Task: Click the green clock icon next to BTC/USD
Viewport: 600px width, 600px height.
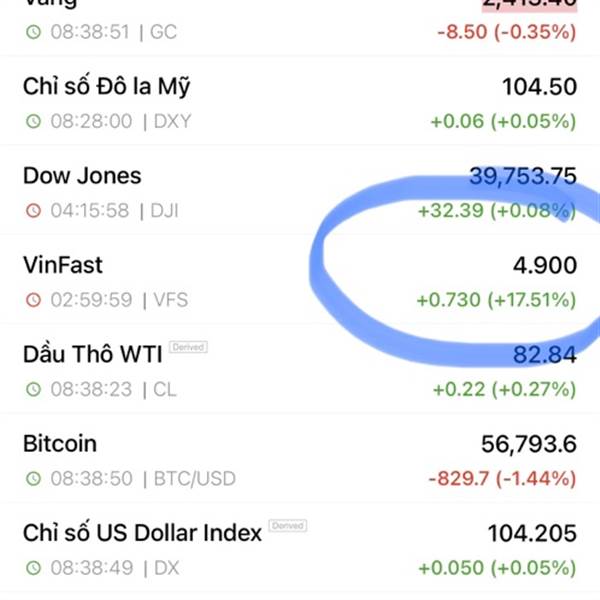Action: click(x=33, y=478)
